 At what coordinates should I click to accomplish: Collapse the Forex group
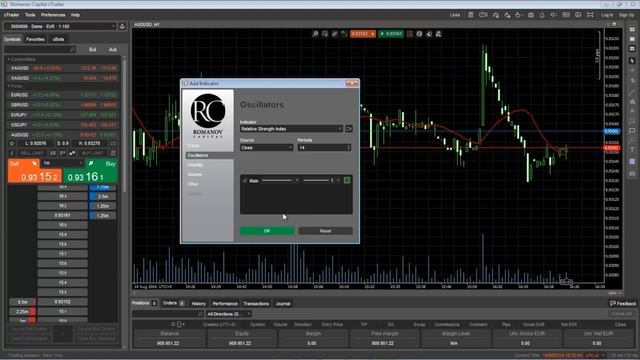click(9, 86)
